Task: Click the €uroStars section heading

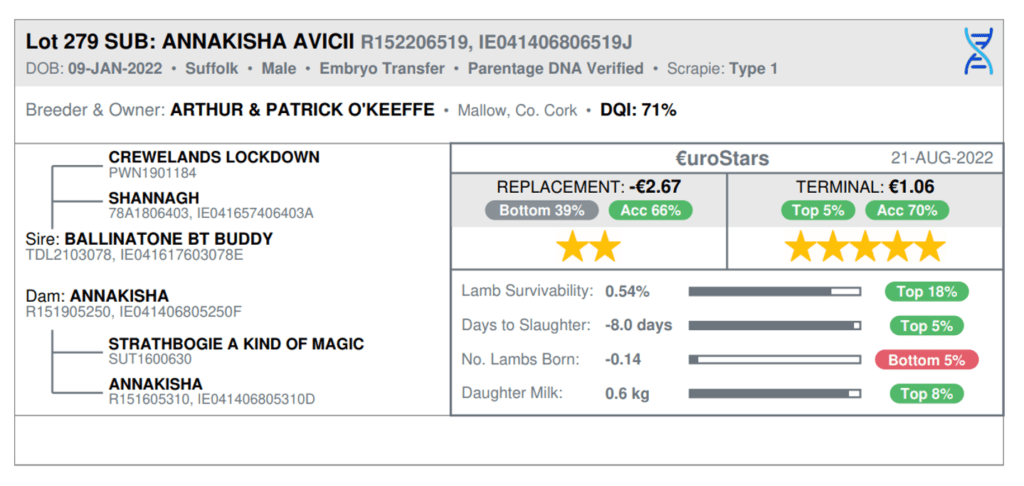Action: coord(722,158)
